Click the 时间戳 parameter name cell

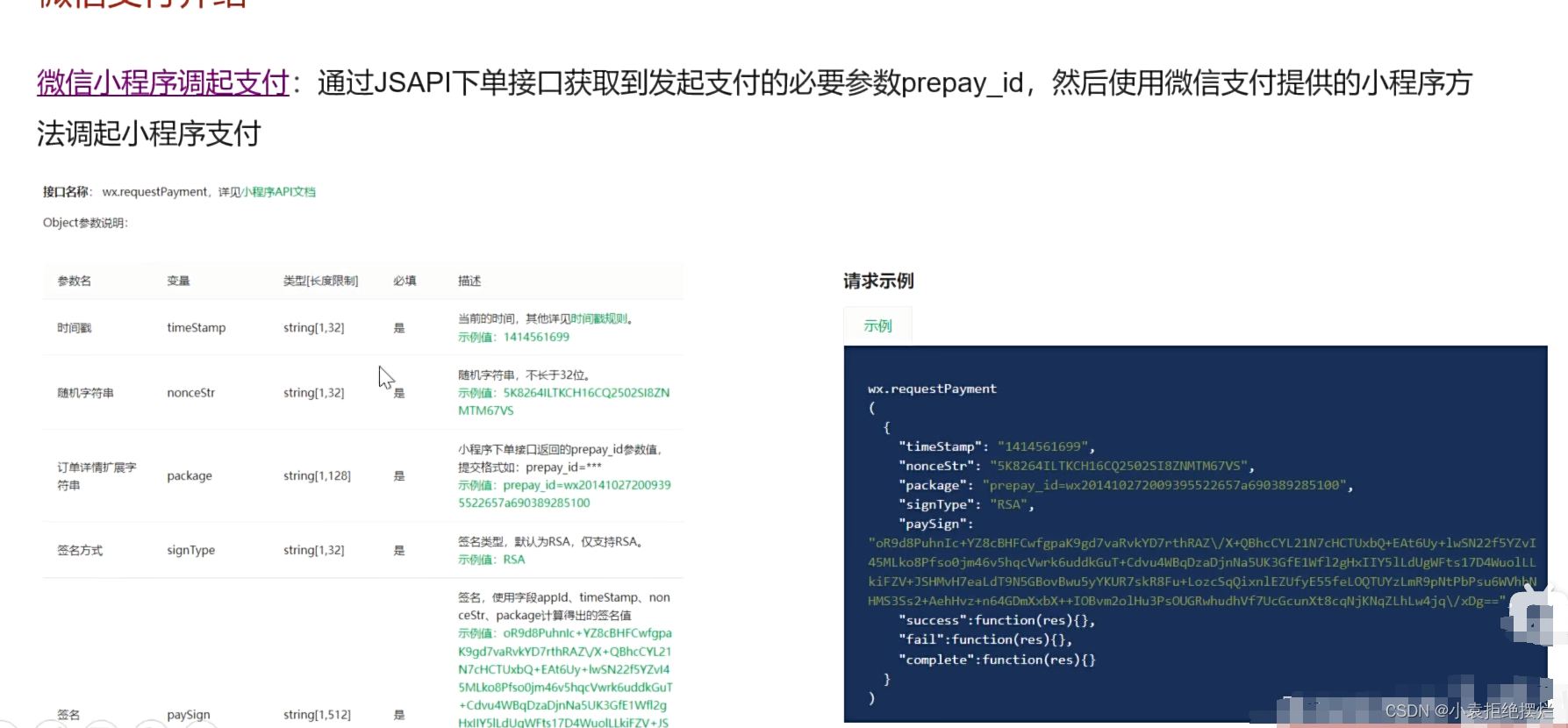coord(75,328)
